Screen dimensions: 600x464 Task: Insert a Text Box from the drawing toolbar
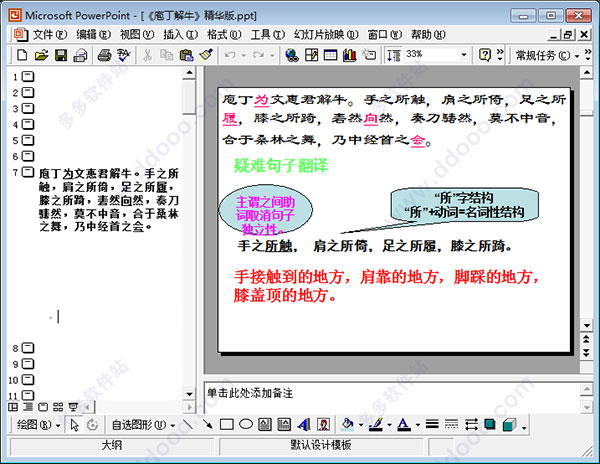(x=265, y=424)
